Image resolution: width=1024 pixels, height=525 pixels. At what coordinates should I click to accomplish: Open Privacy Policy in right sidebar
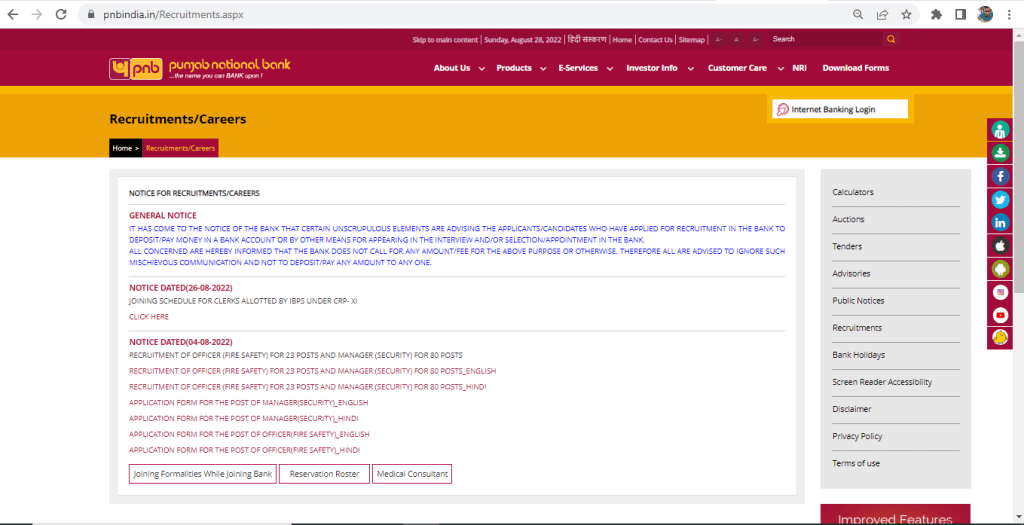tap(857, 436)
